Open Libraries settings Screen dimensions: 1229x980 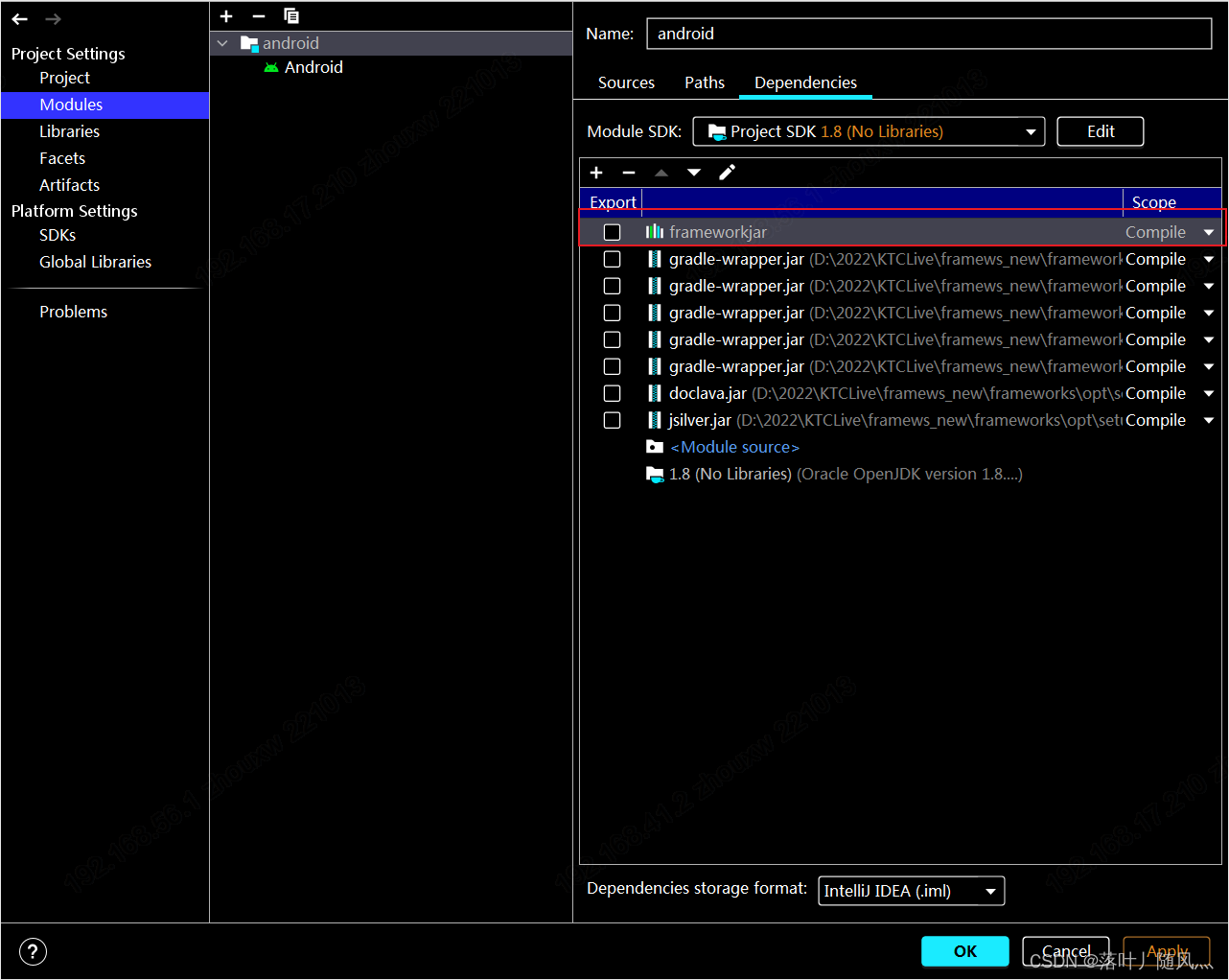(x=69, y=131)
